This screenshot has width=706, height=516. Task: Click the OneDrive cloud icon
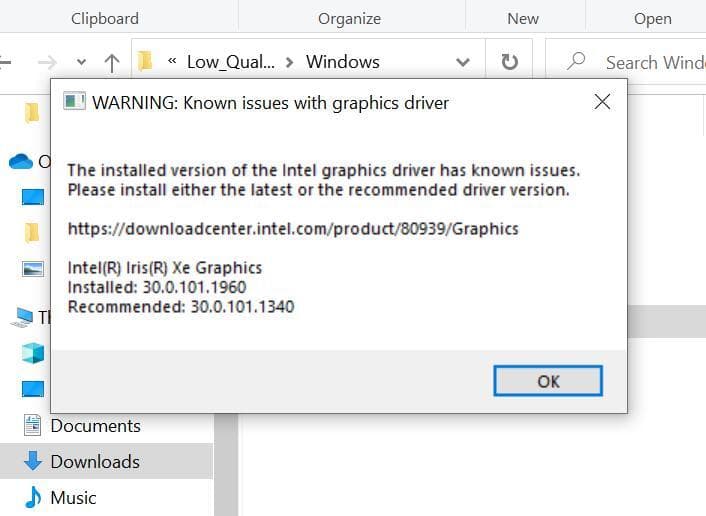click(21, 161)
